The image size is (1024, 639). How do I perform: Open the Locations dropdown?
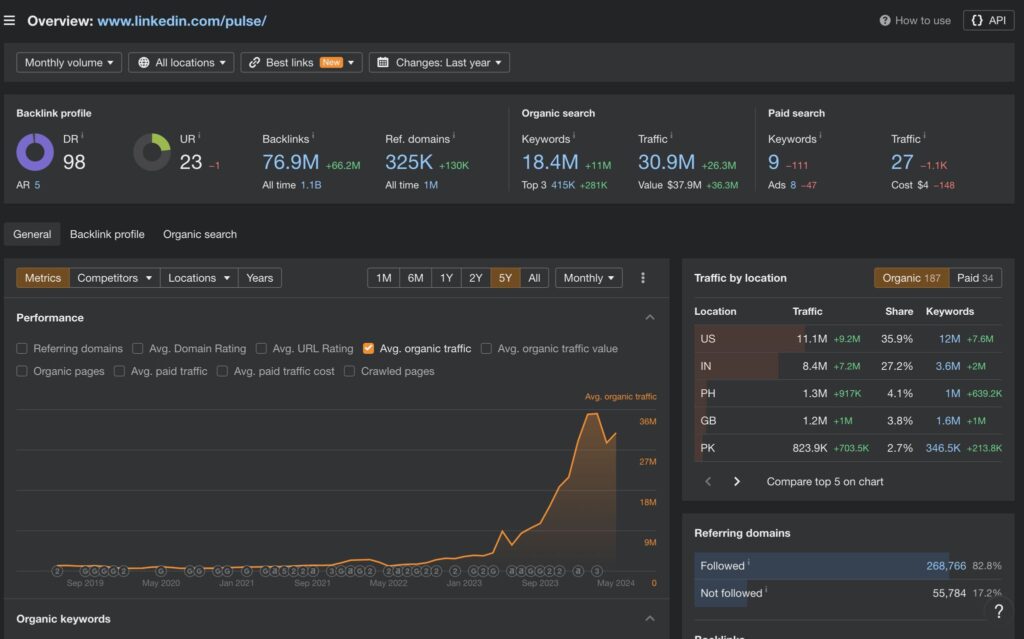tap(199, 278)
